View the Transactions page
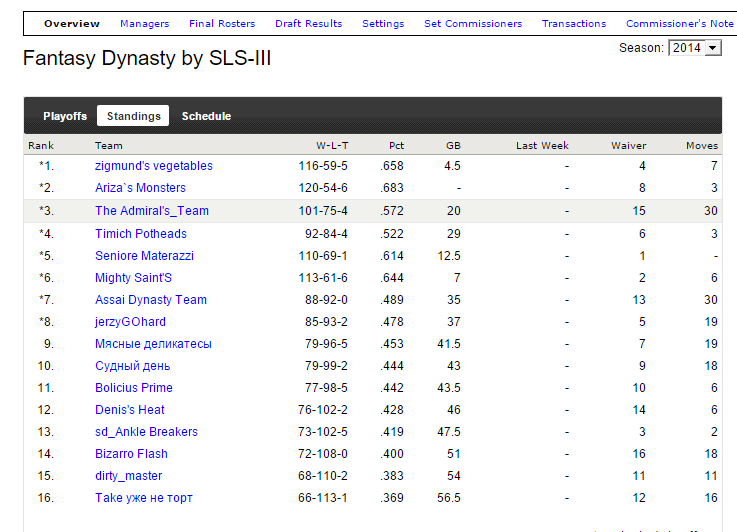The image size is (737, 532). click(x=574, y=24)
